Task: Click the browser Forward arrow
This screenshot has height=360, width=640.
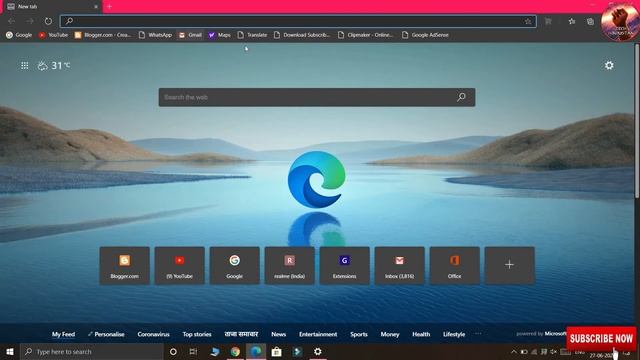Action: 30,21
